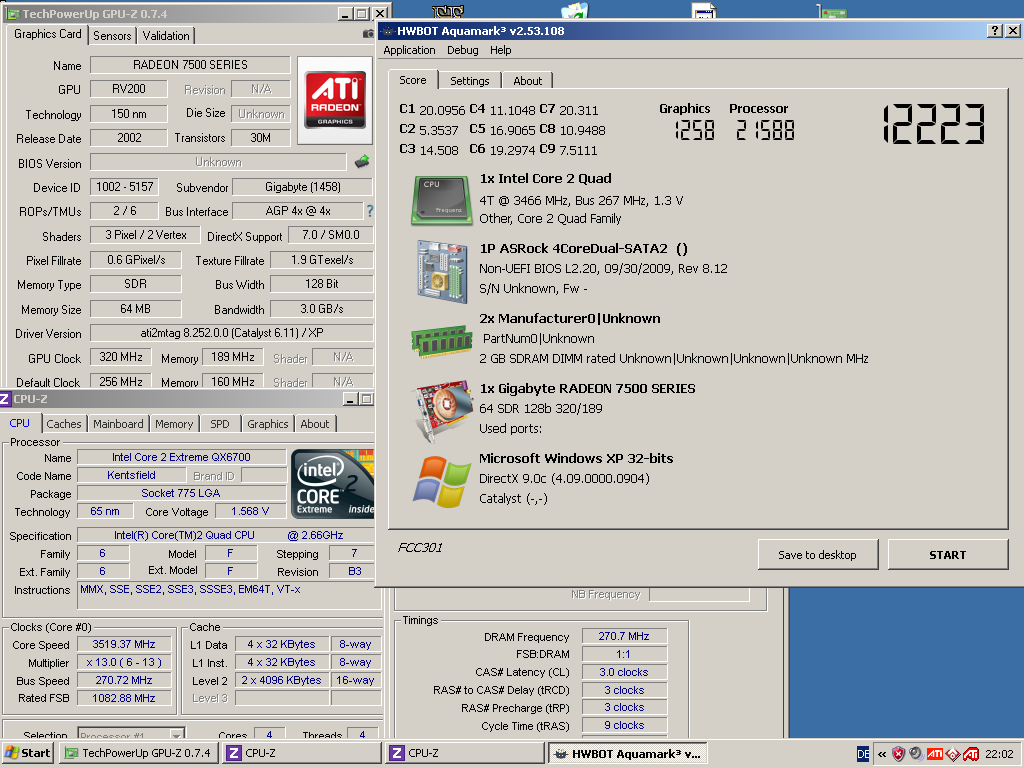Open SPD tab in CPU-Z
The height and width of the screenshot is (768, 1024).
[x=219, y=424]
